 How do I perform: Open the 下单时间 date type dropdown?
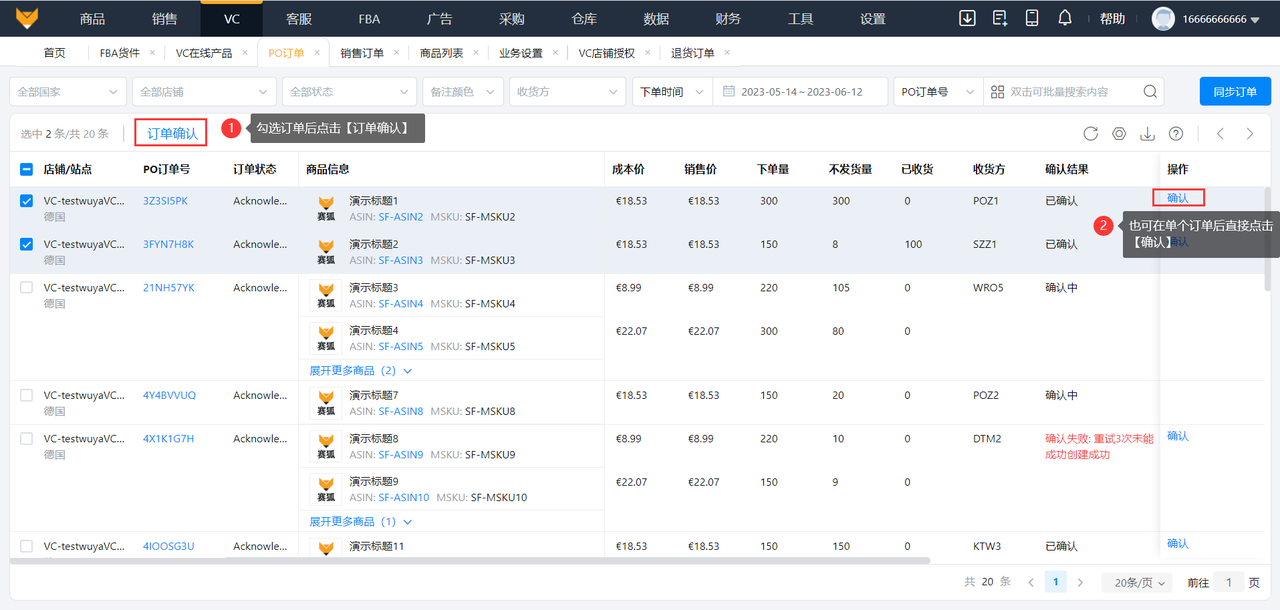[672, 91]
